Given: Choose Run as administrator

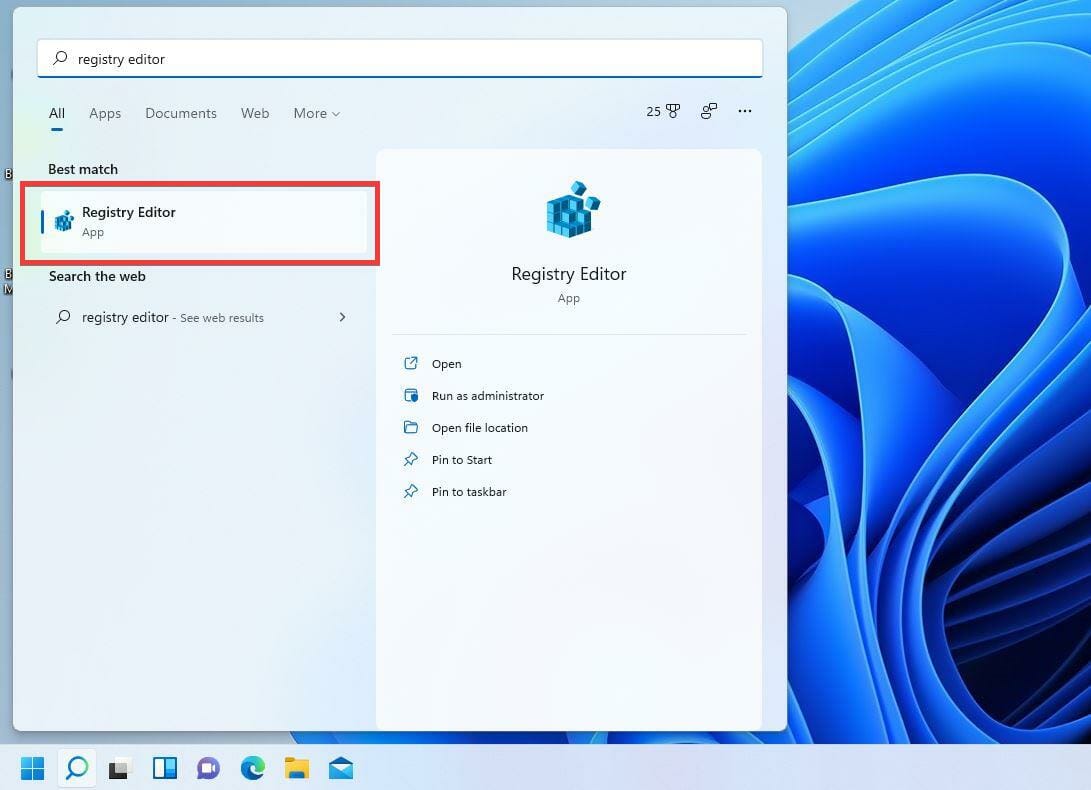Looking at the screenshot, I should pos(488,395).
